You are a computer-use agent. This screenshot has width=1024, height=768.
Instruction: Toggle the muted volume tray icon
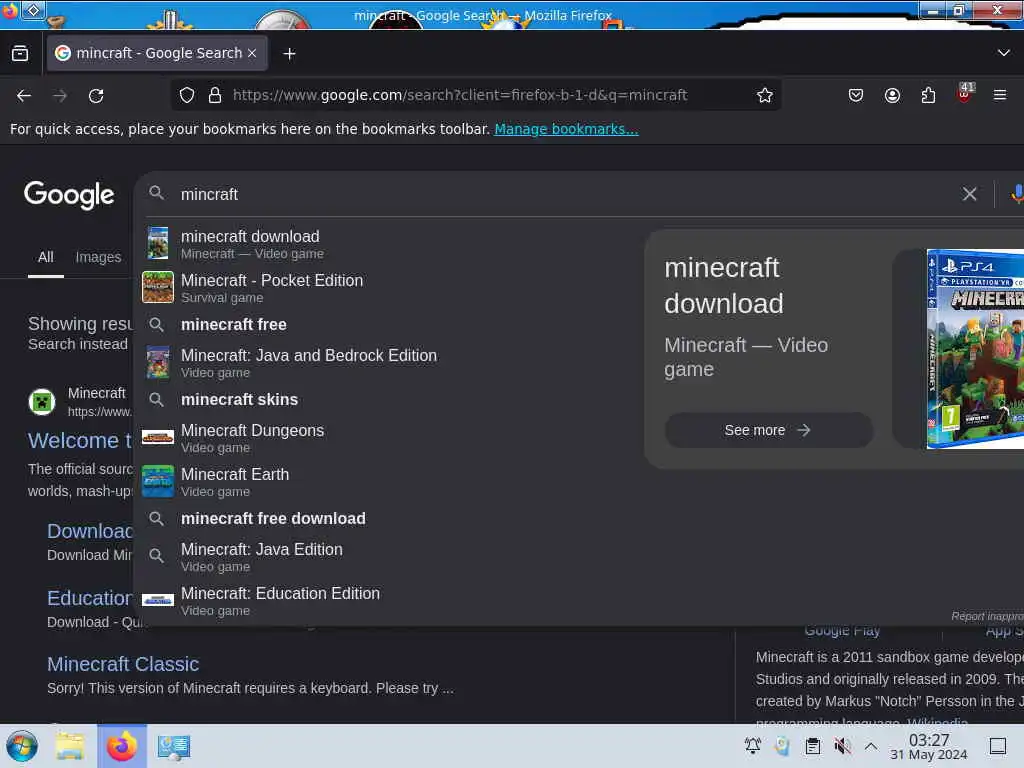(842, 746)
